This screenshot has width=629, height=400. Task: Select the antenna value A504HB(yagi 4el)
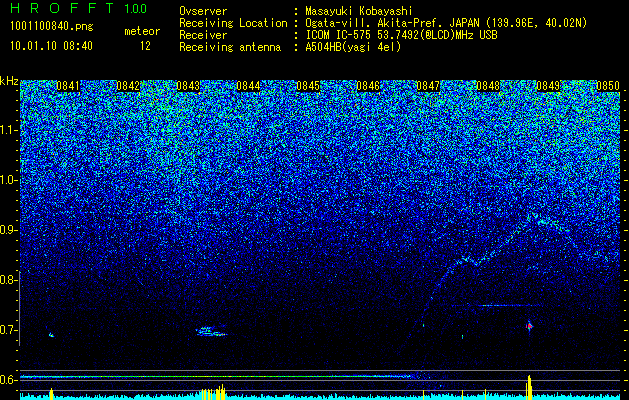(353, 47)
